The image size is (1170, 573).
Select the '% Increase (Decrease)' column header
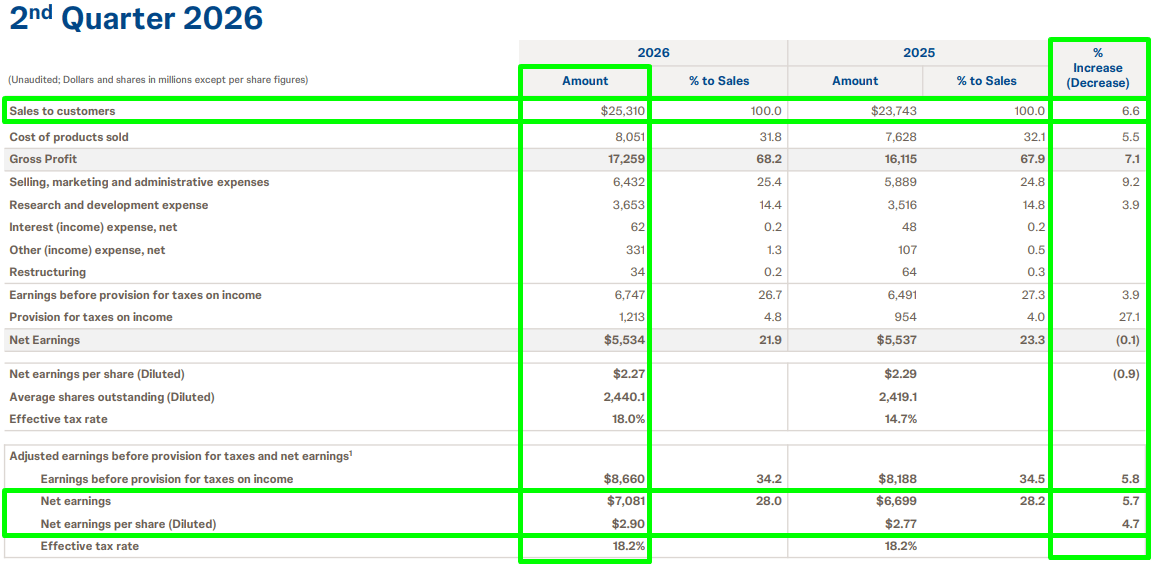1098,68
